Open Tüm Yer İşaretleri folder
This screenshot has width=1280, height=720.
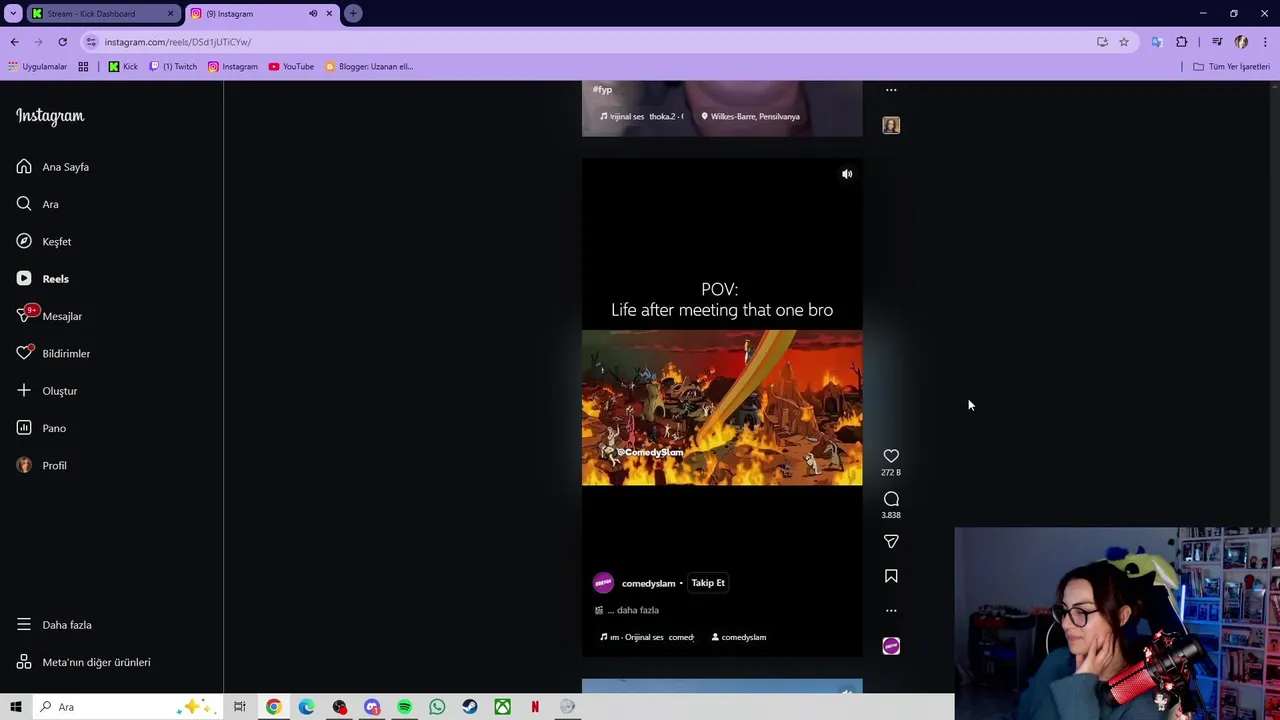(1231, 67)
